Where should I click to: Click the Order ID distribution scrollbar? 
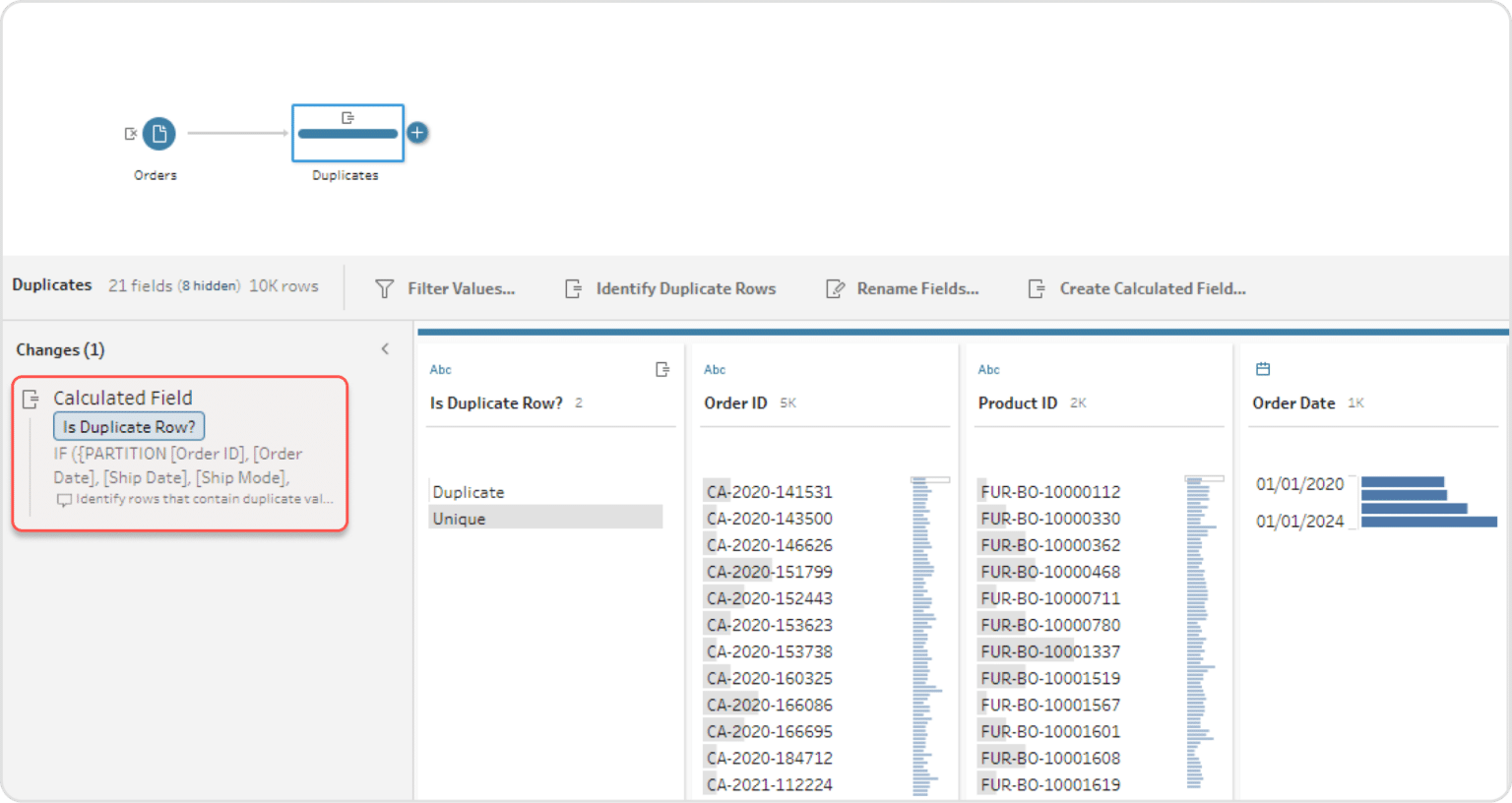(x=930, y=480)
